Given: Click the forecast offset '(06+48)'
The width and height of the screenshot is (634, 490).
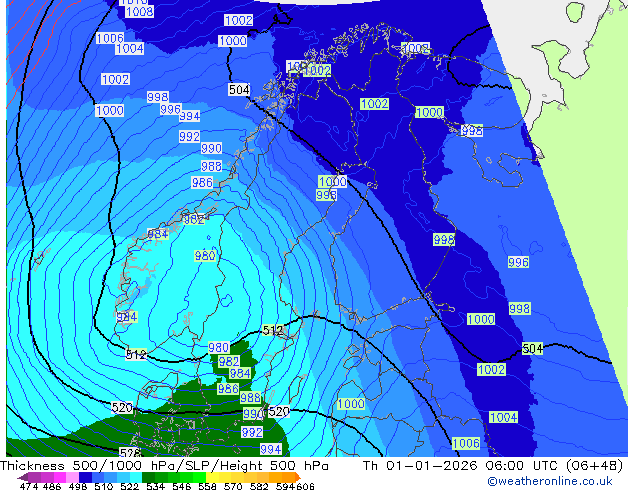Looking at the screenshot, I should tap(594, 465).
